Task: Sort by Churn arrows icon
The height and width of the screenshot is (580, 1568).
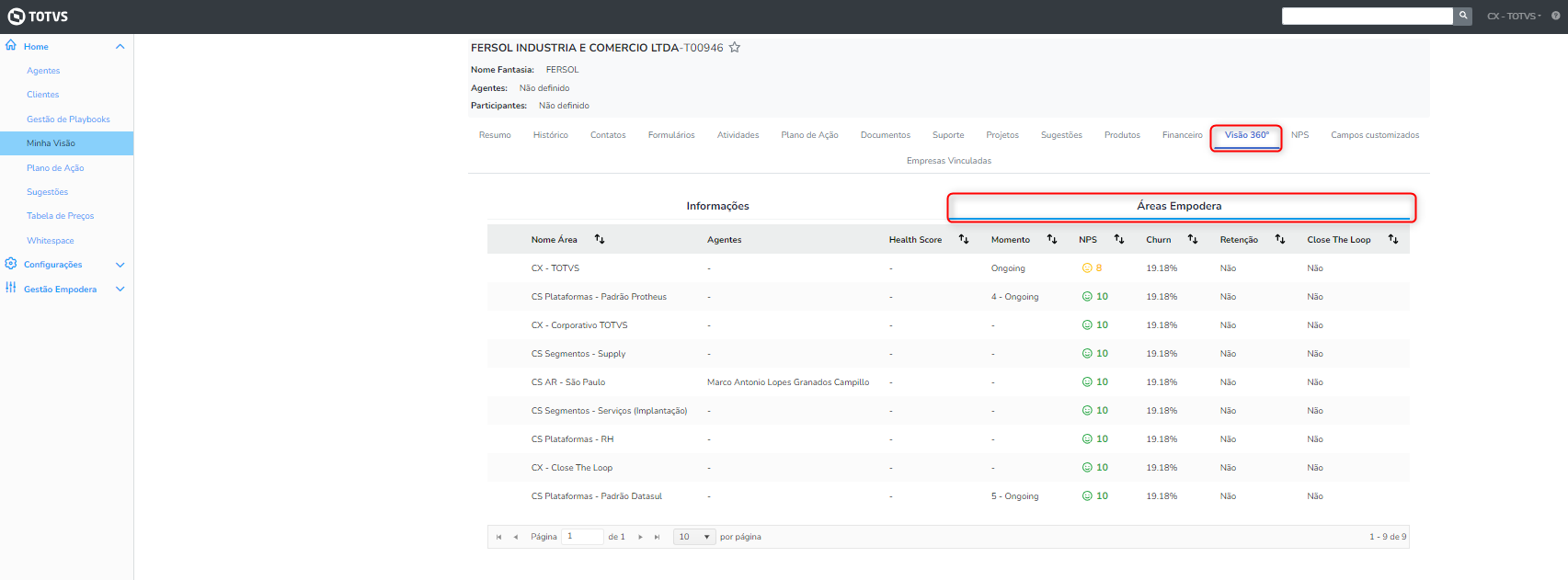Action: pyautogui.click(x=1193, y=239)
